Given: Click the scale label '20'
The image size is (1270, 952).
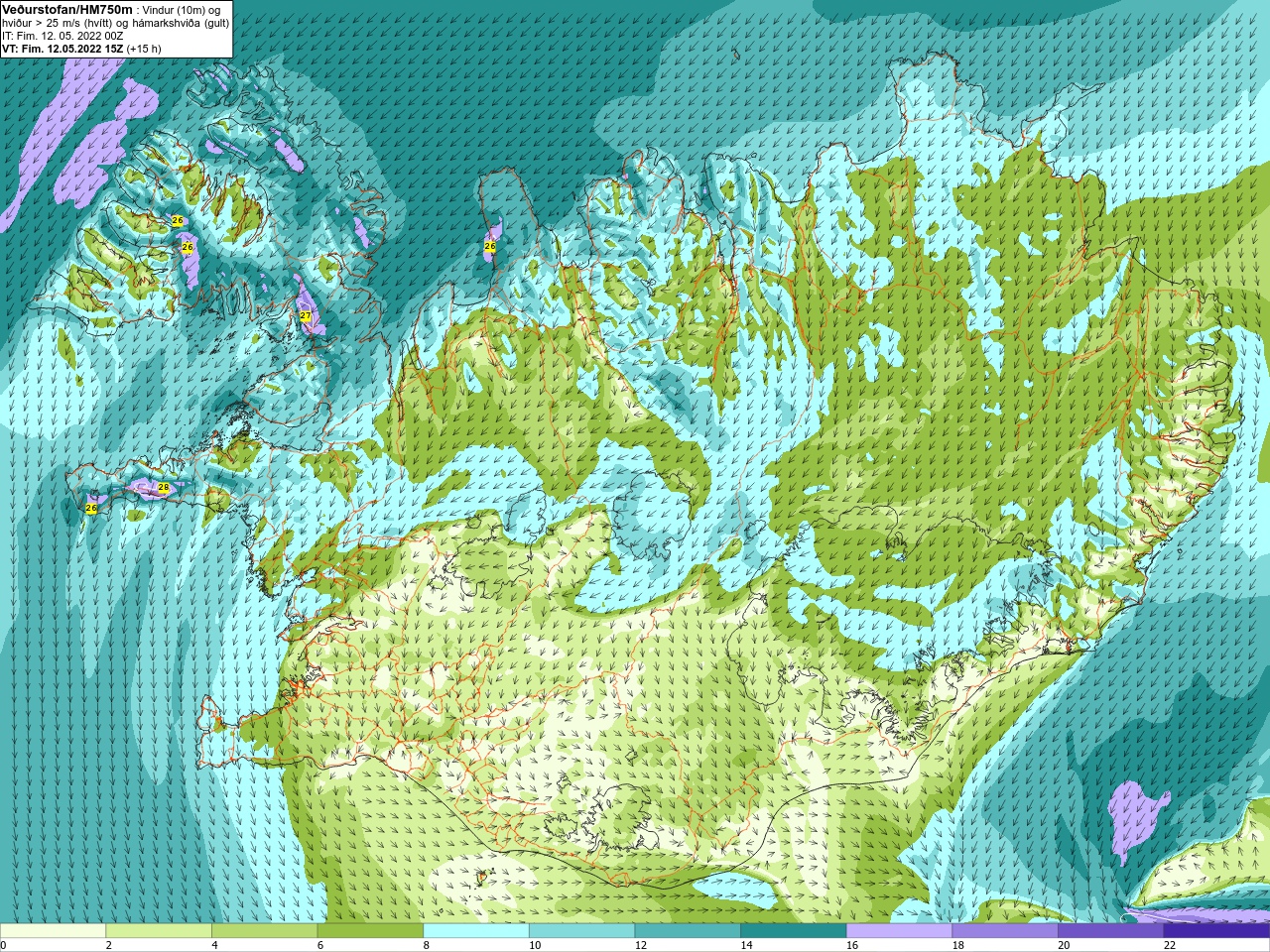Looking at the screenshot, I should [1064, 945].
